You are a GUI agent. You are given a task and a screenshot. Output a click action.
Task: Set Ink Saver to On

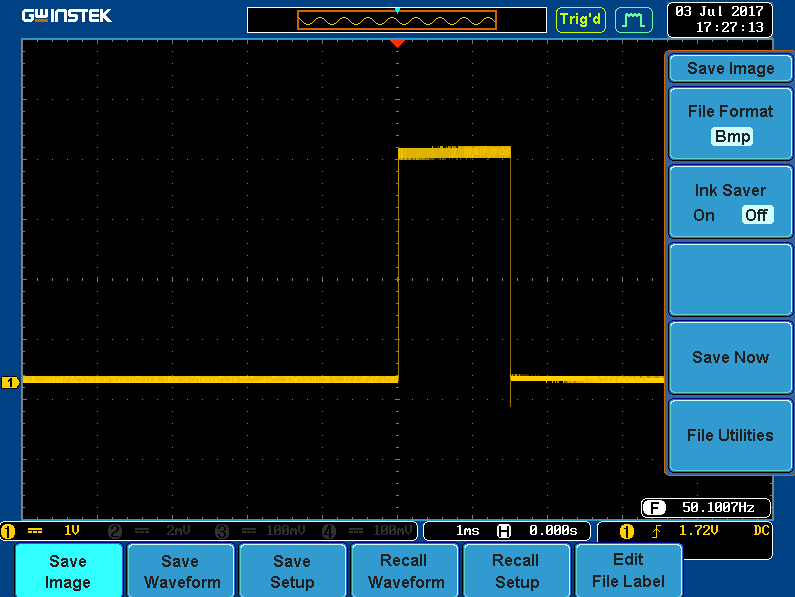tap(704, 216)
